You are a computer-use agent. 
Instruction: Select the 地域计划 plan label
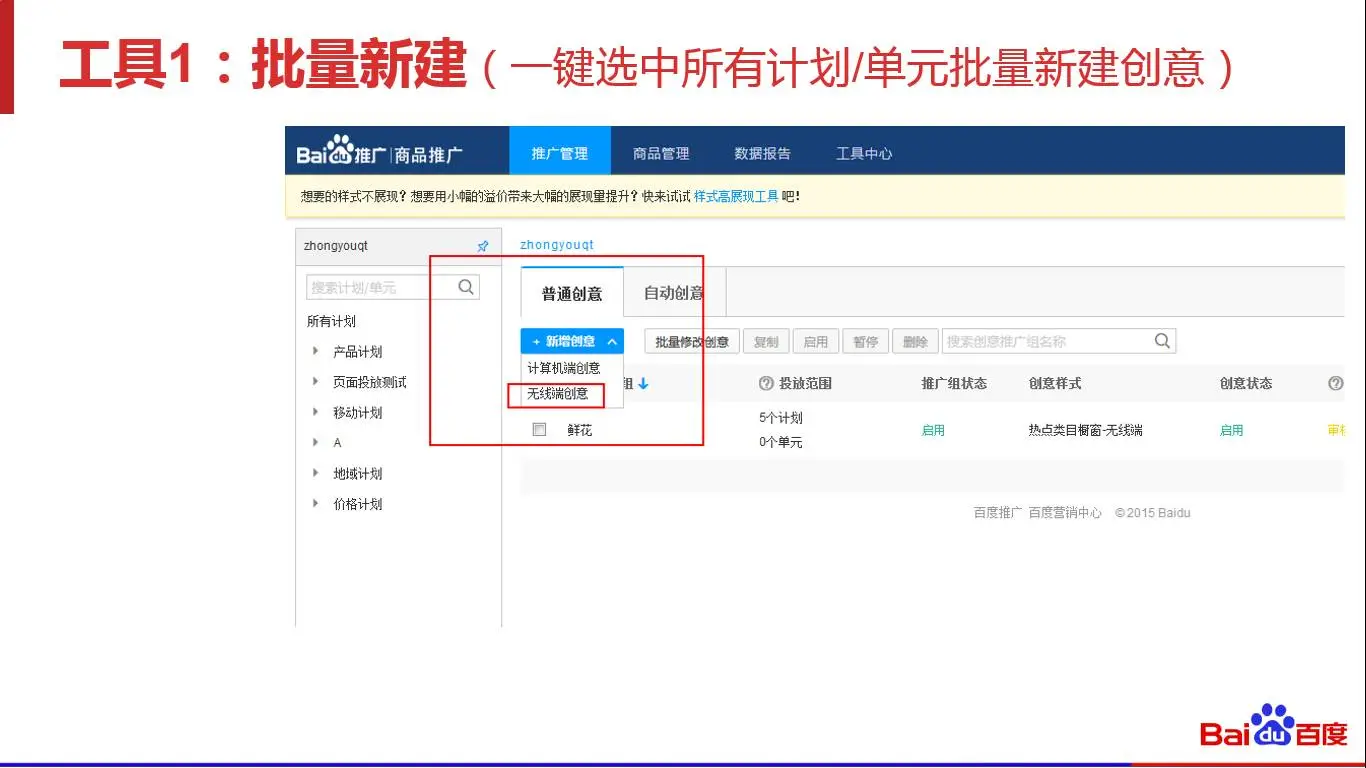coord(357,473)
